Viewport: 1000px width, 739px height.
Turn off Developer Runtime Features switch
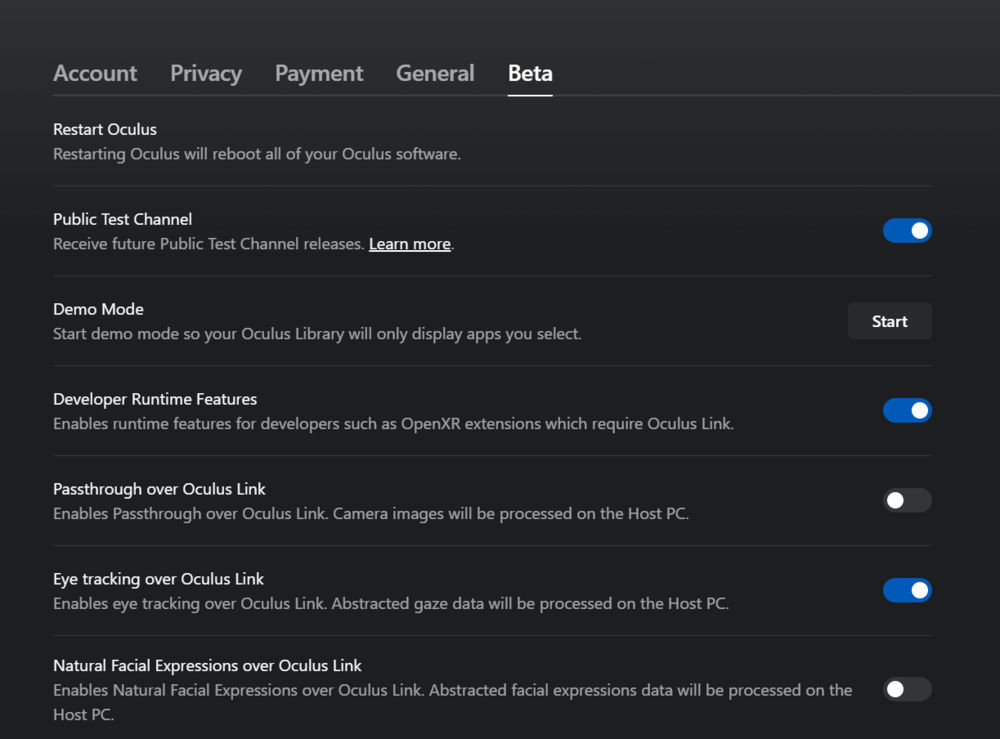(x=907, y=411)
